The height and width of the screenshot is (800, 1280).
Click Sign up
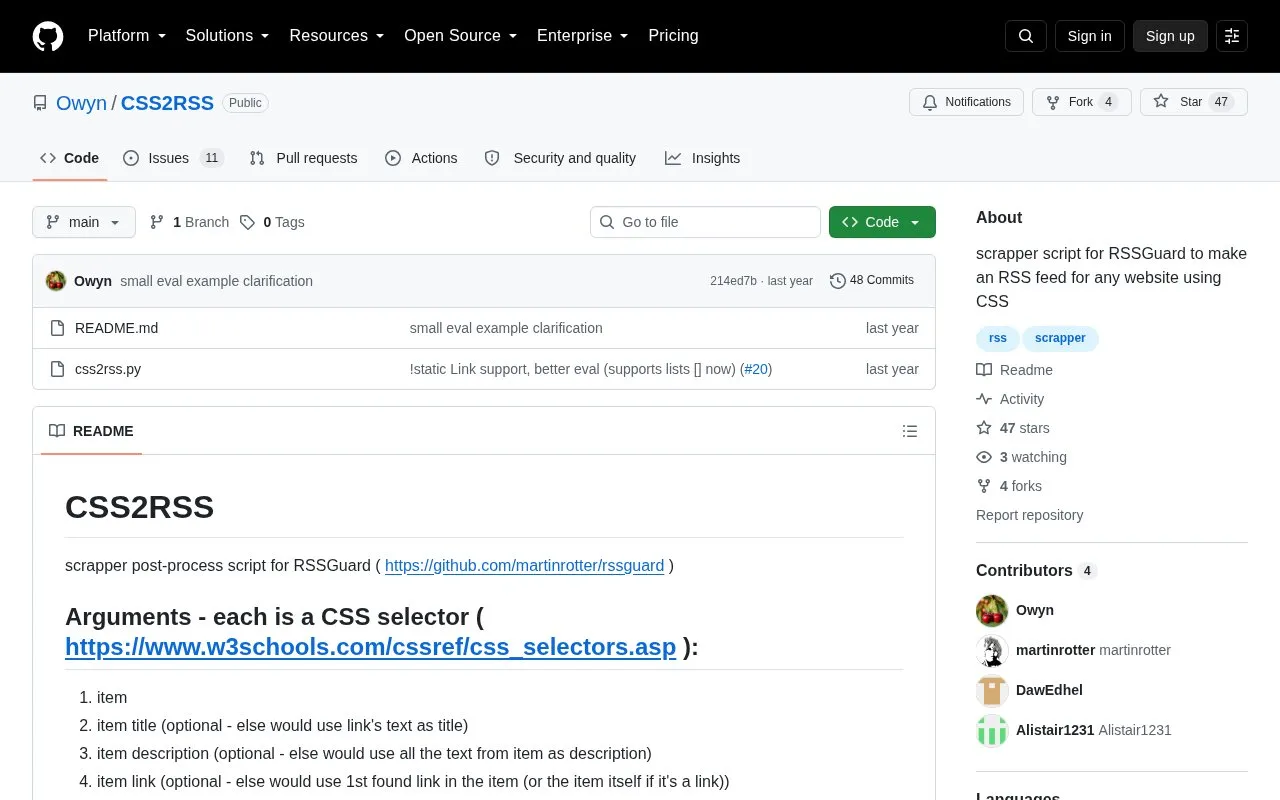[x=1170, y=36]
